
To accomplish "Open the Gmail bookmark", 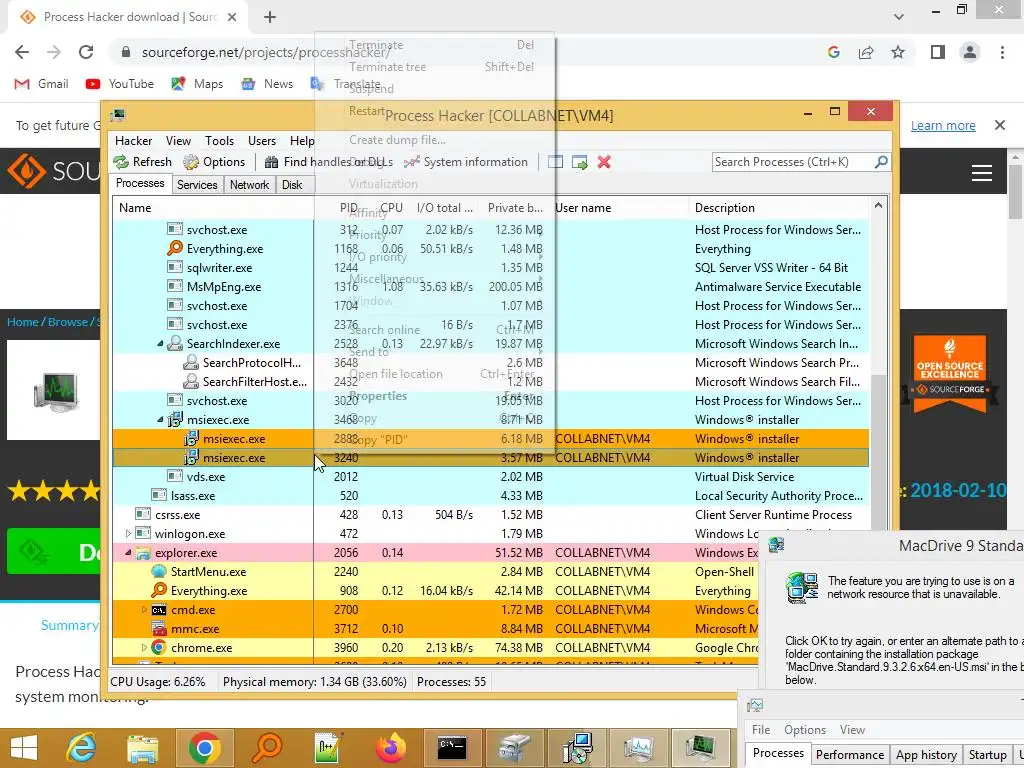I will click(42, 84).
